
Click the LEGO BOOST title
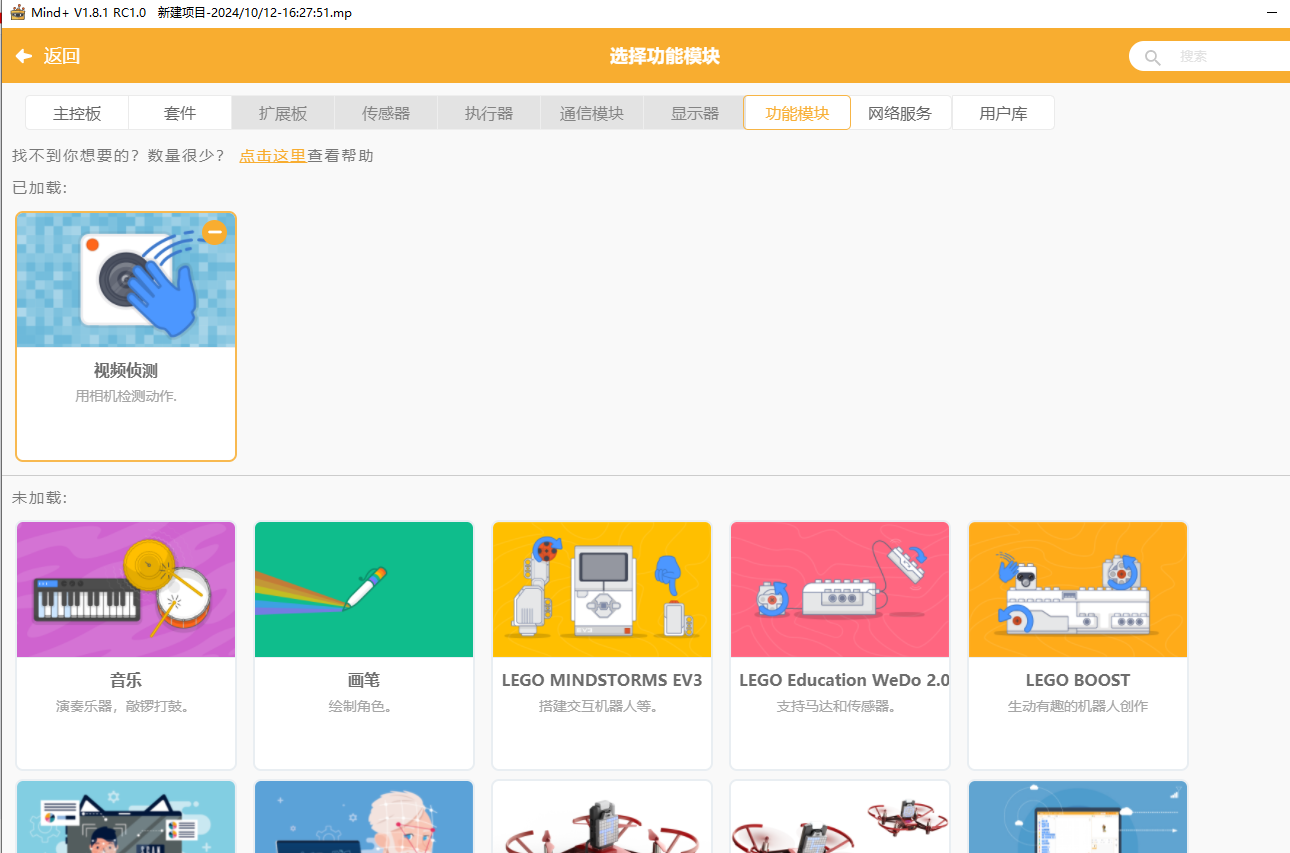click(1078, 680)
